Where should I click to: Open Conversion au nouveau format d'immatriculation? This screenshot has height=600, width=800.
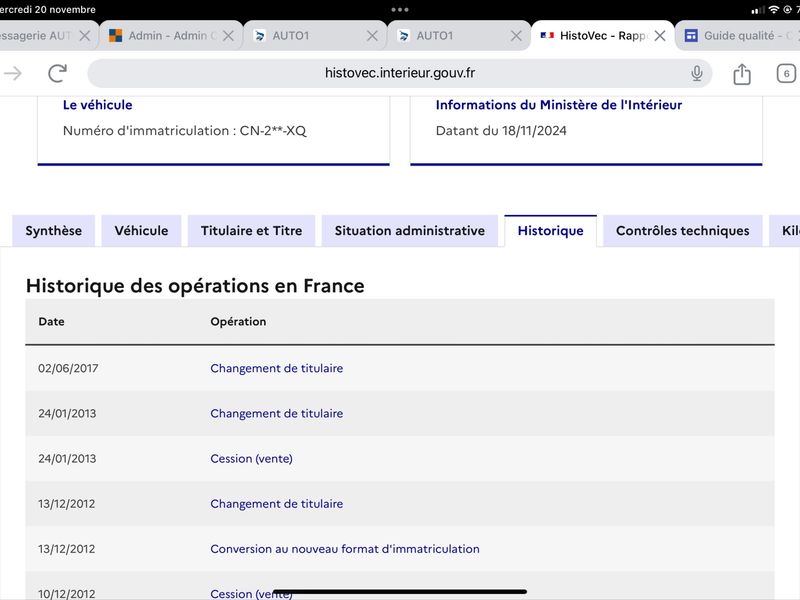point(345,549)
